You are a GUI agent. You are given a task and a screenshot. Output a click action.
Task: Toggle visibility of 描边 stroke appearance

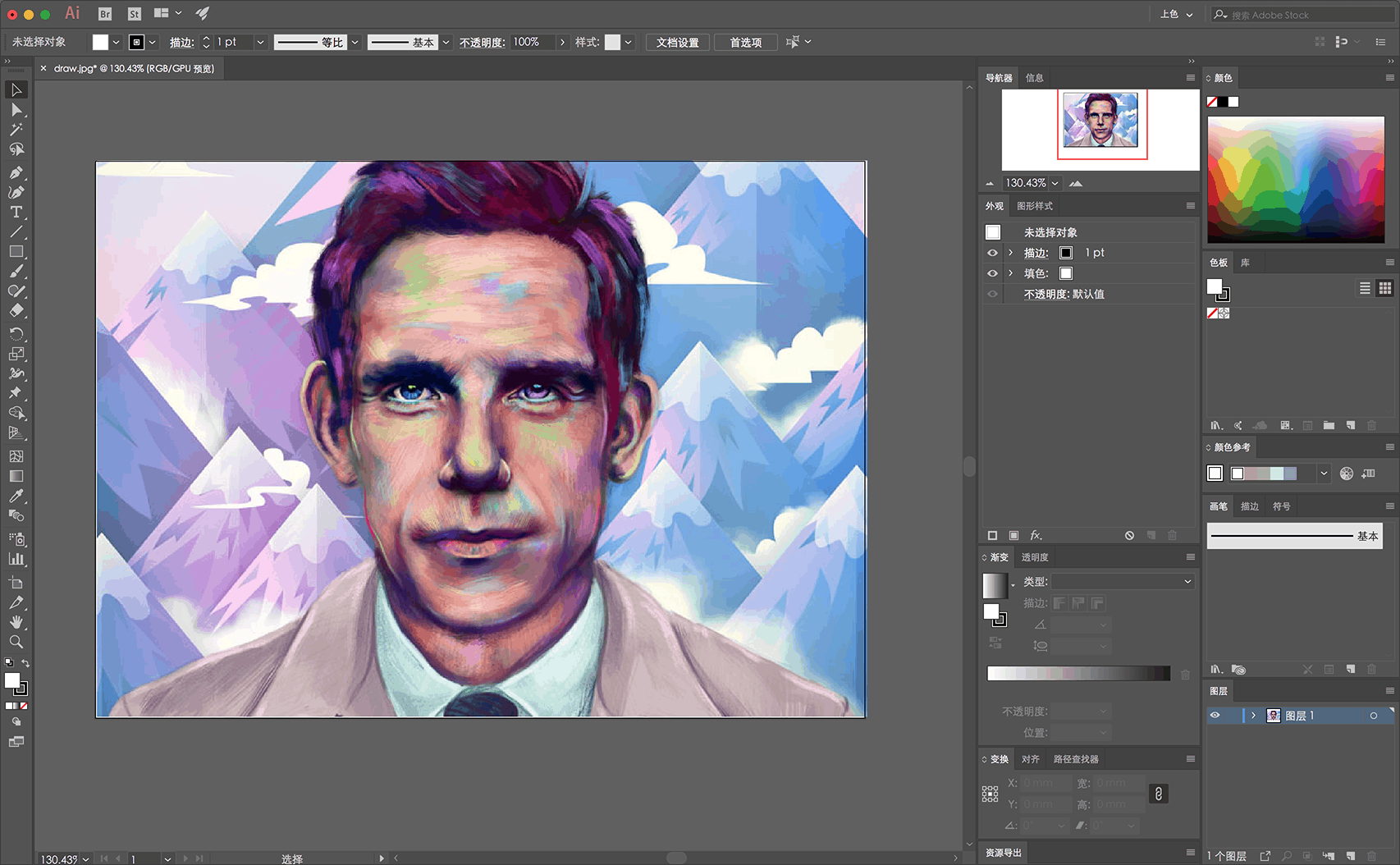(x=992, y=253)
